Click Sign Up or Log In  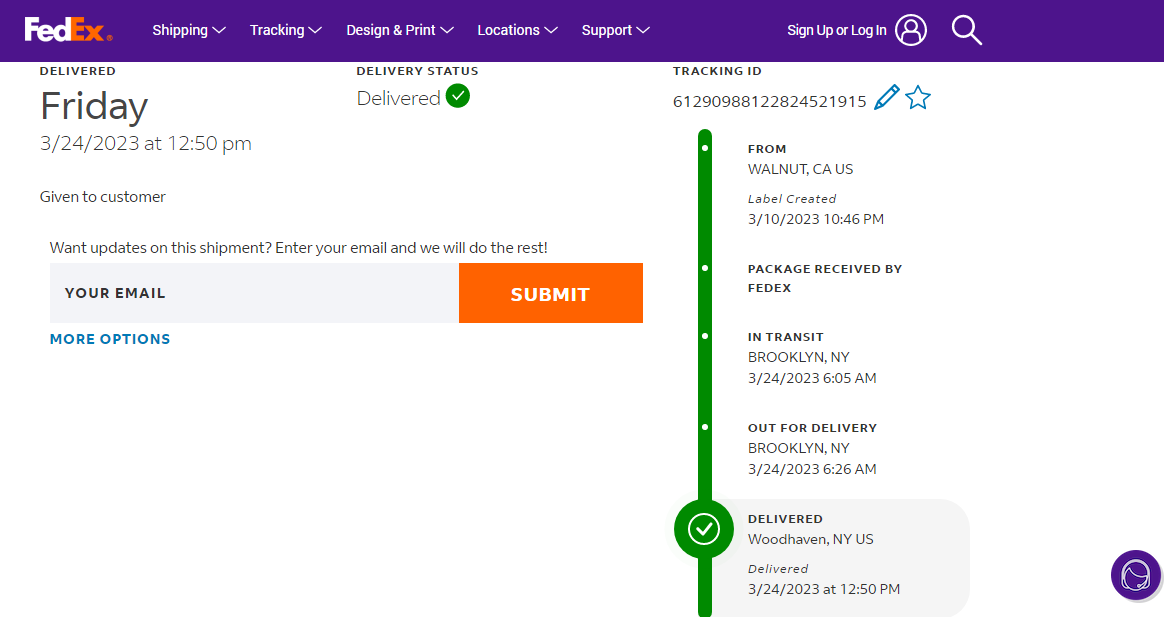(836, 30)
